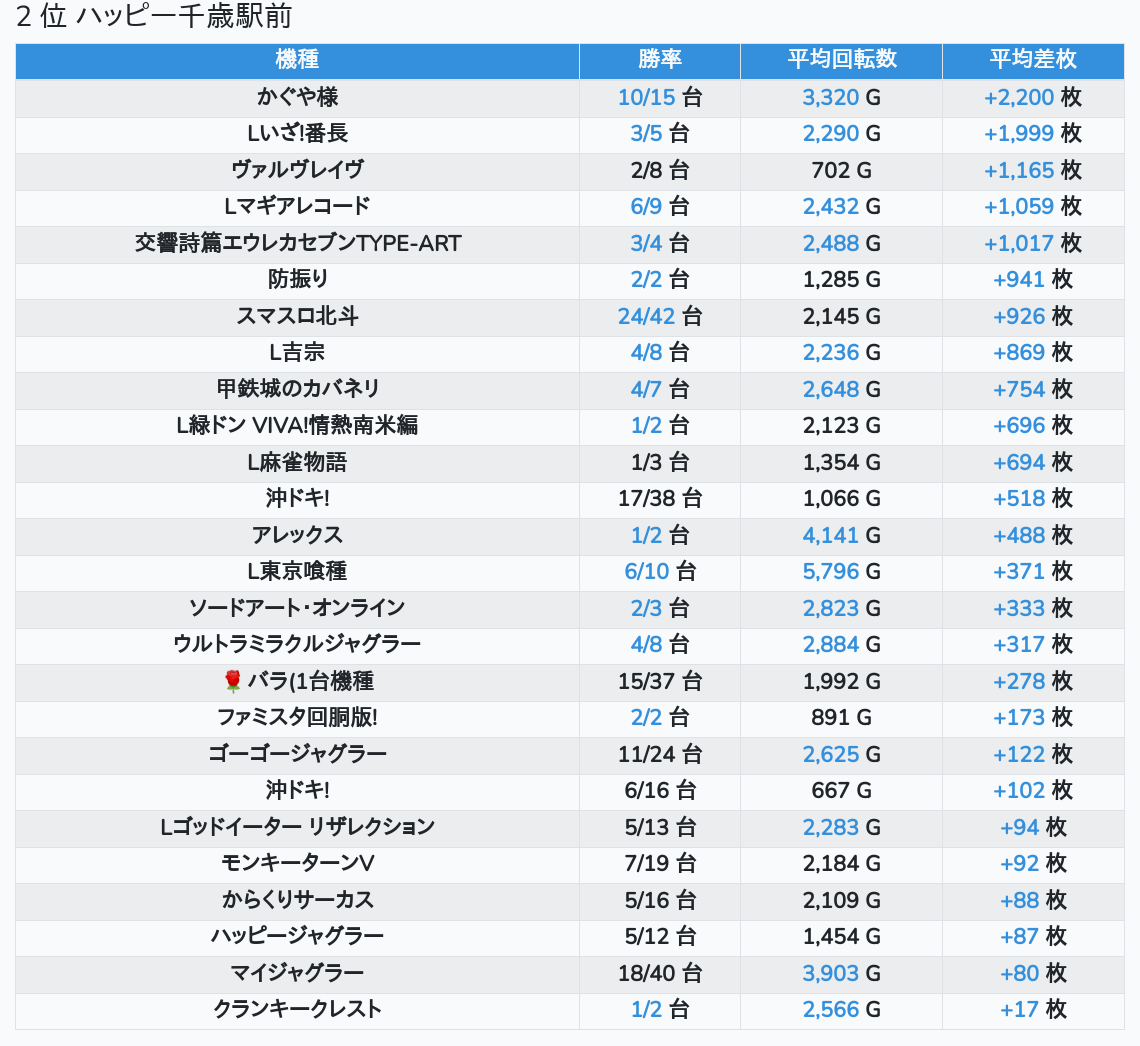Viewport: 1140px width, 1046px height.
Task: Select L緑ドン VIVA!情熱南米編 name
Action: point(297,425)
